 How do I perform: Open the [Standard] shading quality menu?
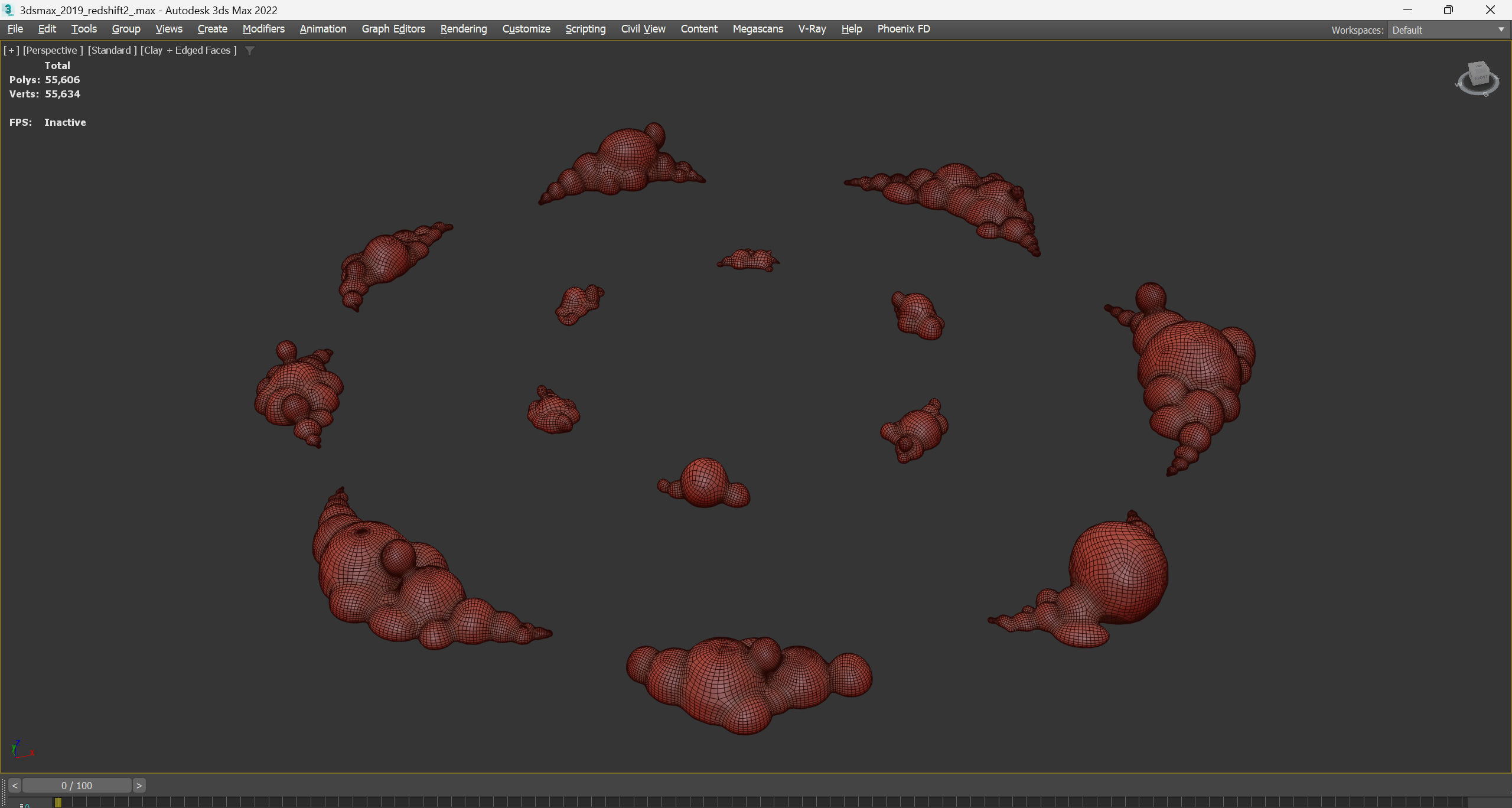(x=112, y=51)
